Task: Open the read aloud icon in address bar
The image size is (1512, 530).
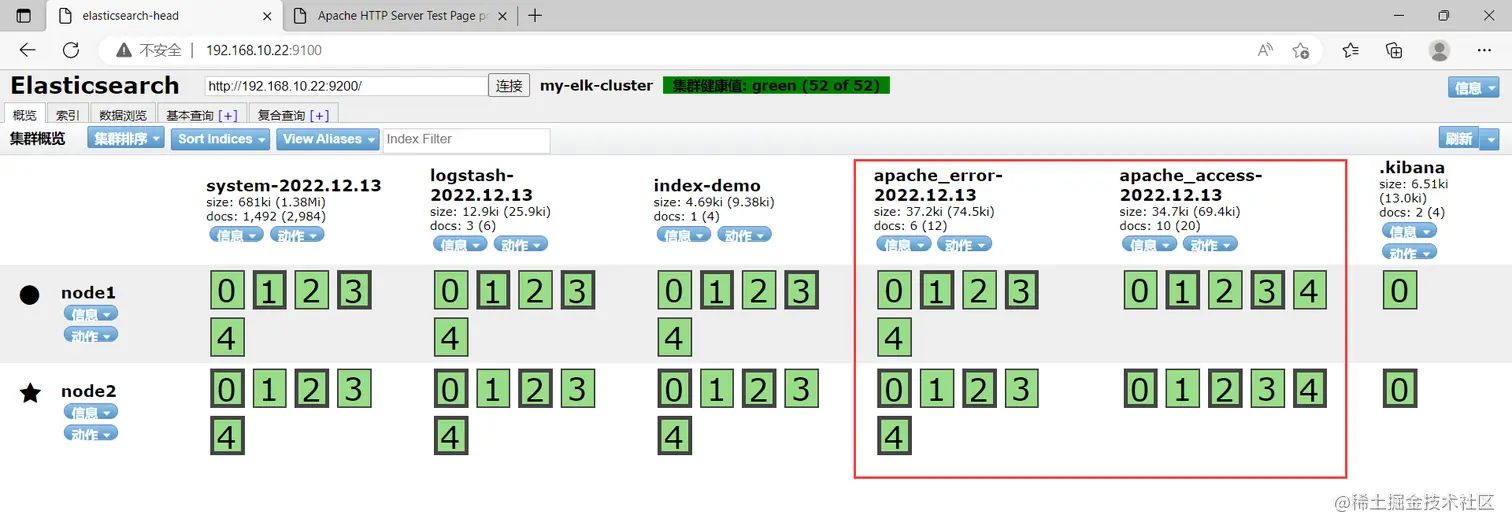Action: tap(1265, 50)
